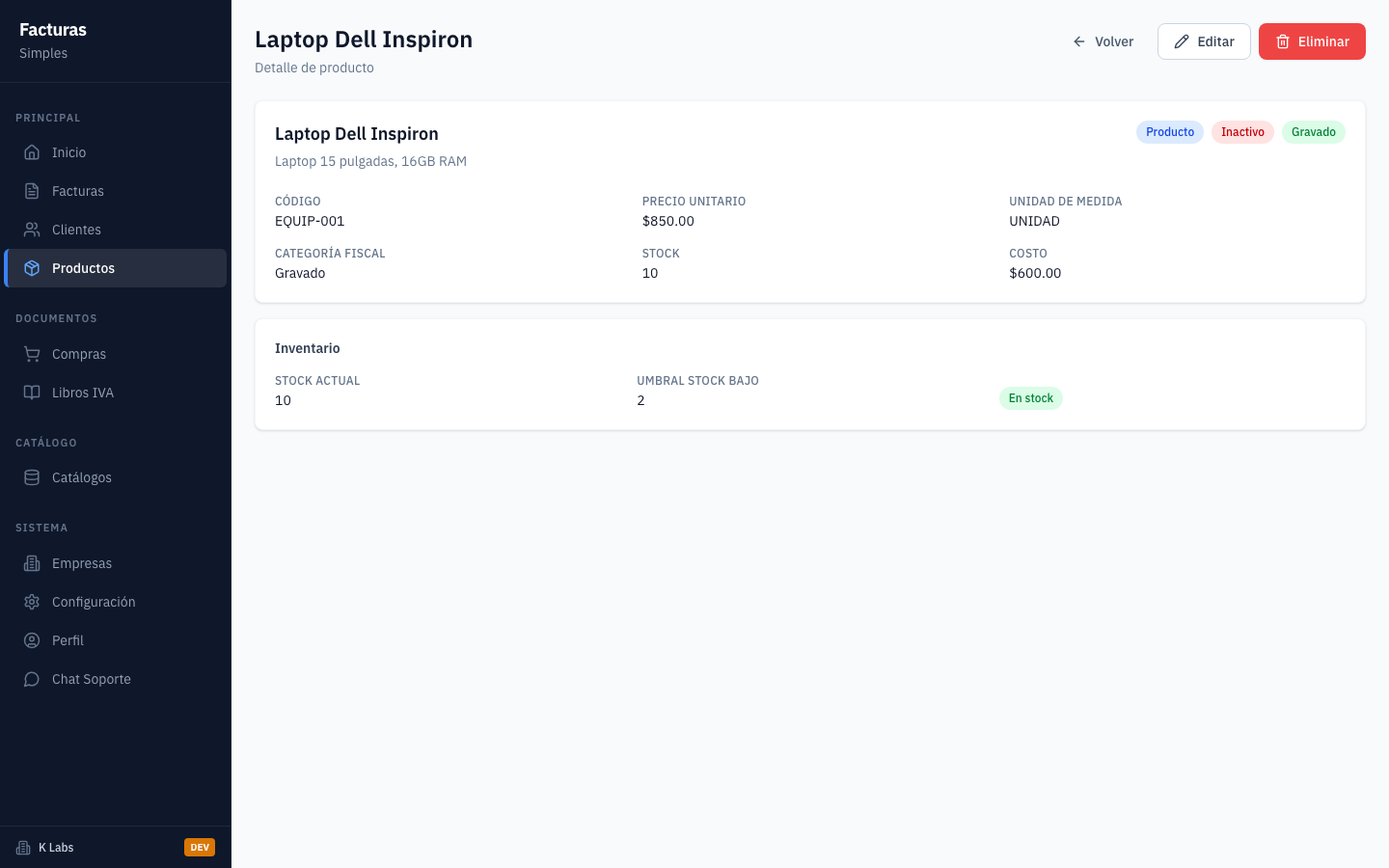
Task: Click the Volver button
Action: 1103,41
